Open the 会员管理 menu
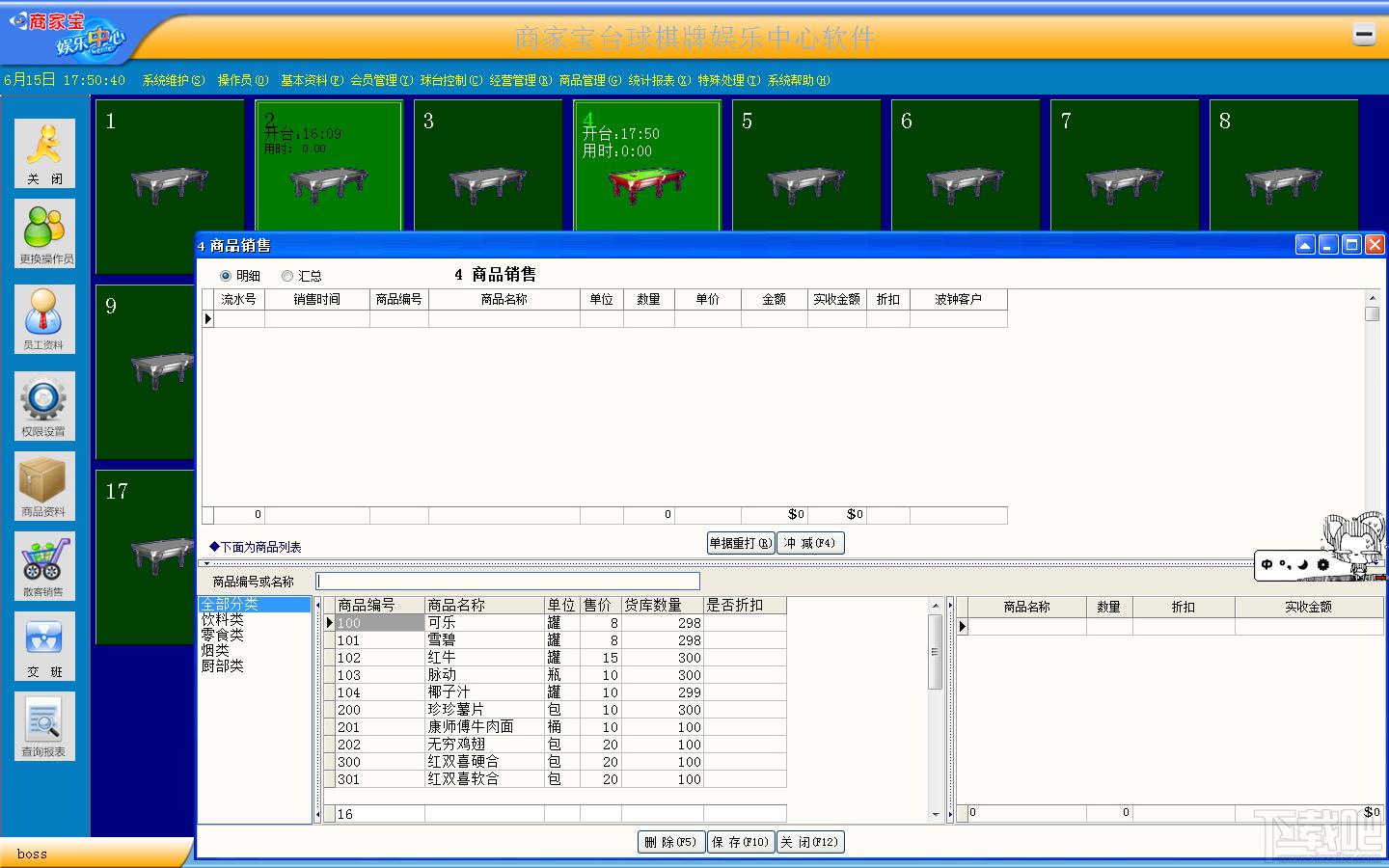1389x868 pixels. [381, 80]
